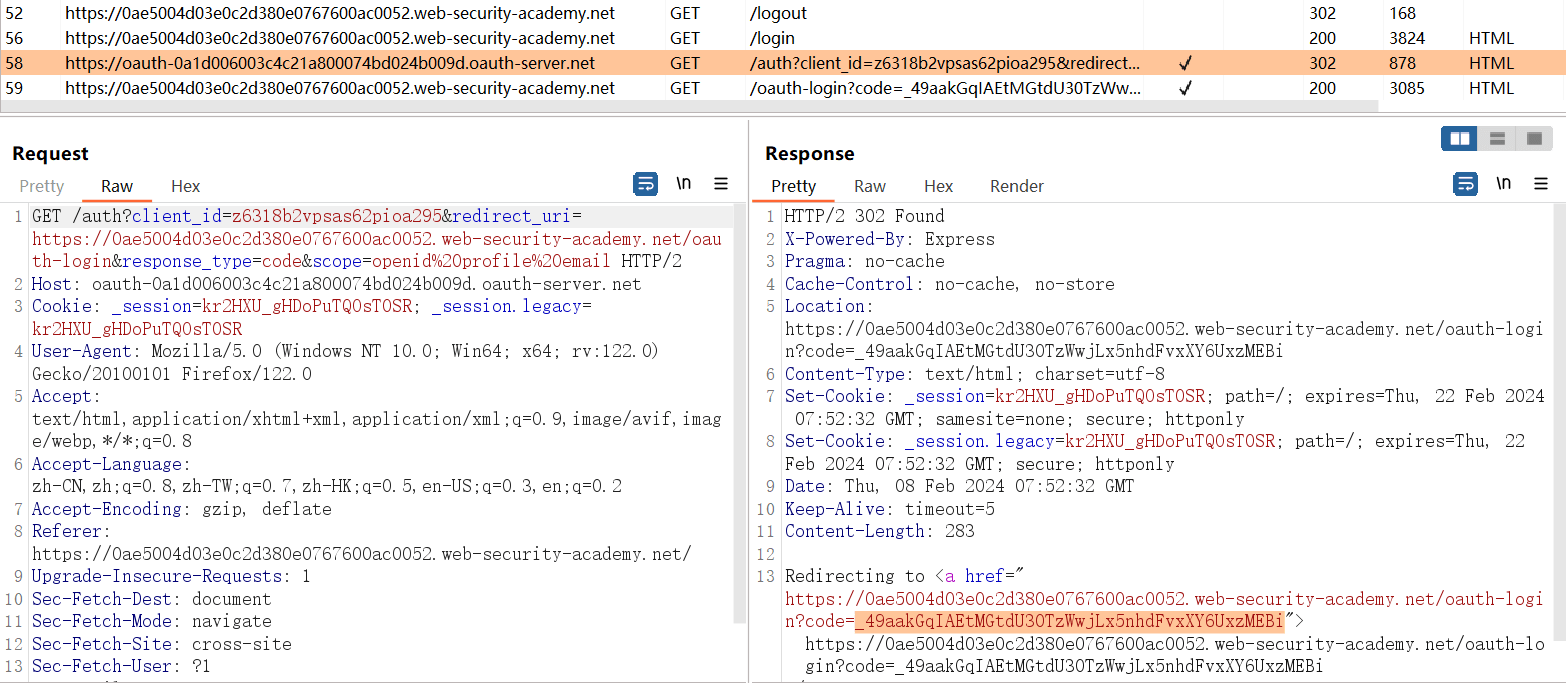Viewport: 1566px width, 683px height.
Task: Select history row 59 with /oauth-login request
Action: pos(340,88)
